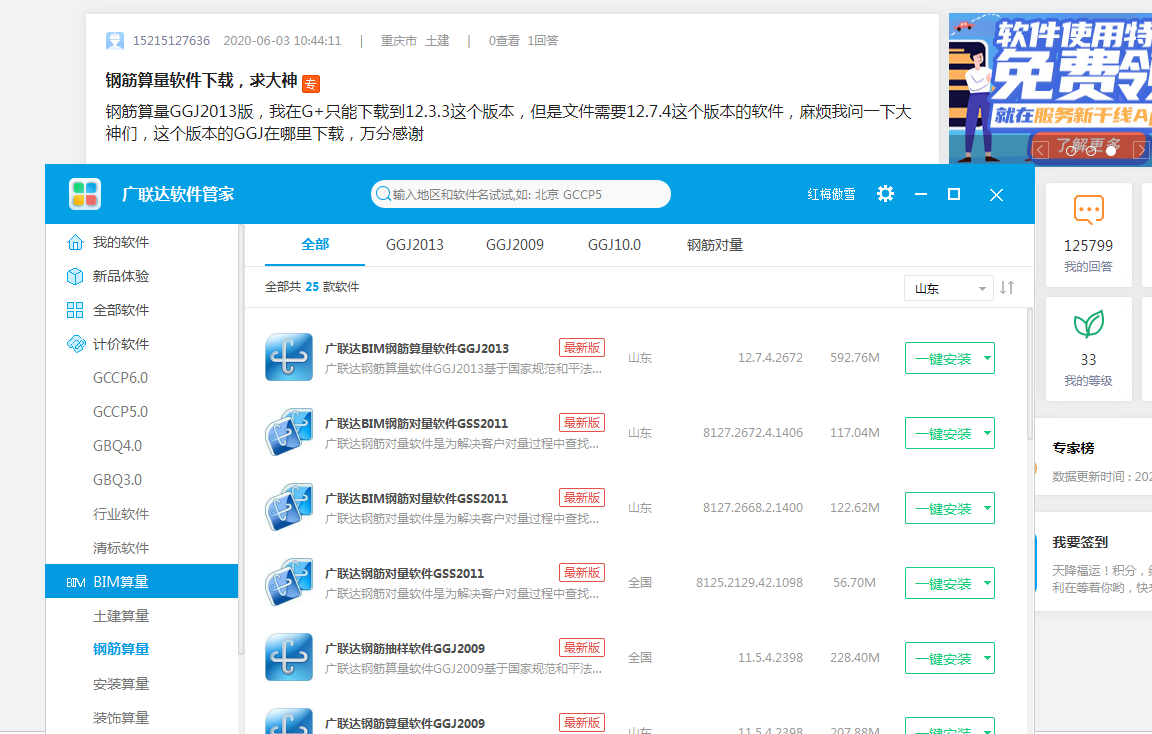1152x734 pixels.
Task: Click 最新版 badge on GGJ2013 row
Action: pos(582,348)
